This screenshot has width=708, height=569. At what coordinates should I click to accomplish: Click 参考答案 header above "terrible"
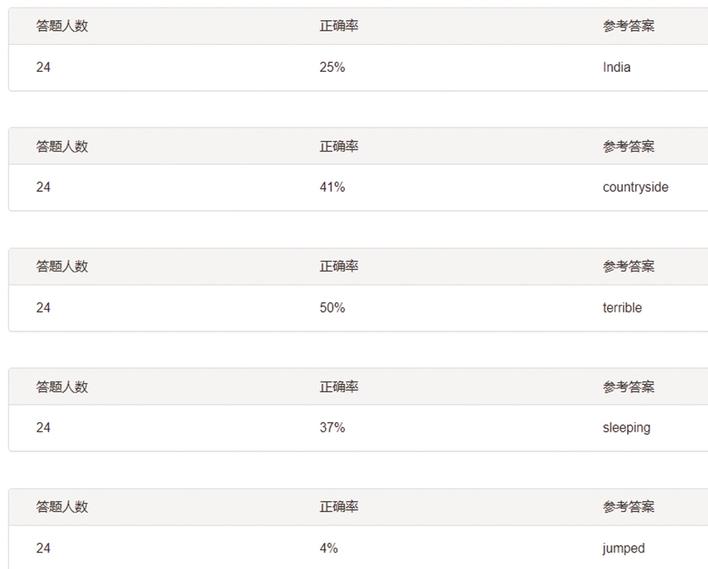coord(629,266)
